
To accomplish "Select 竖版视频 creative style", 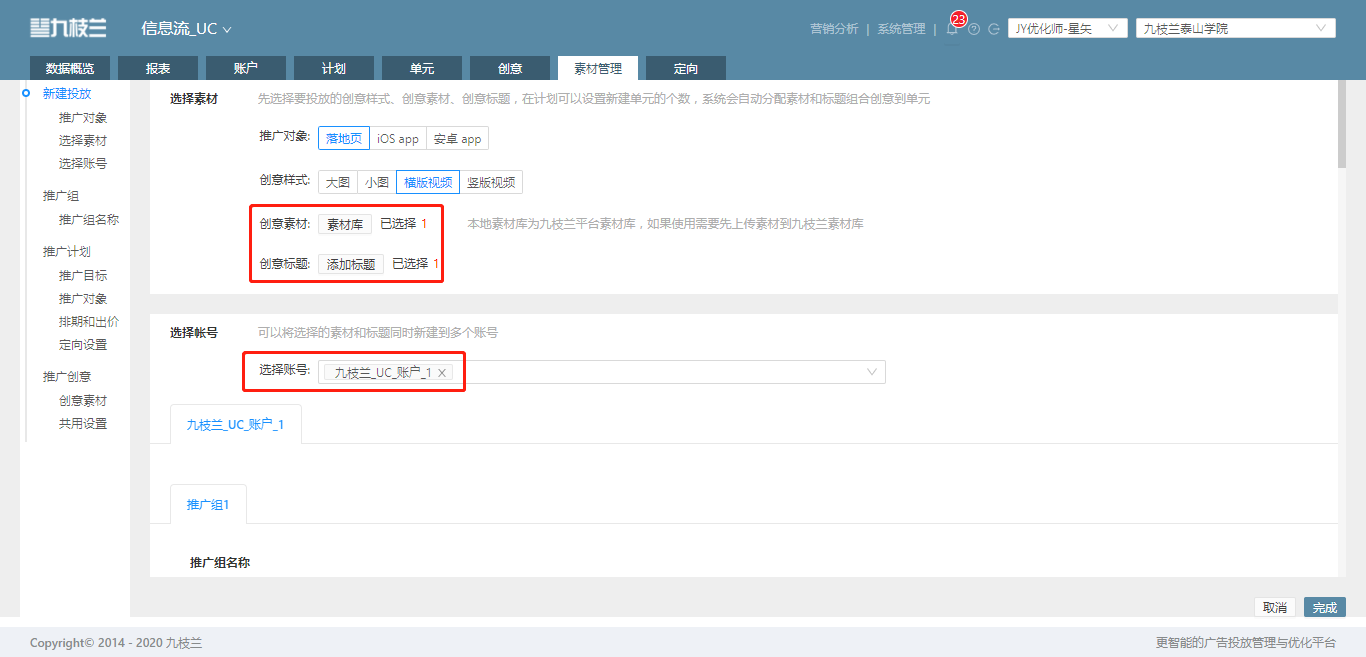I will pos(491,182).
